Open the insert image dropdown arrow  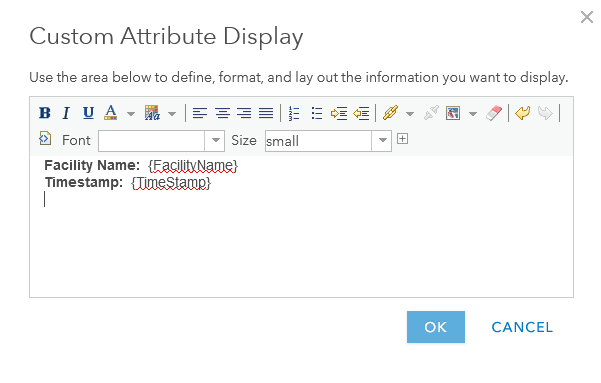473,113
